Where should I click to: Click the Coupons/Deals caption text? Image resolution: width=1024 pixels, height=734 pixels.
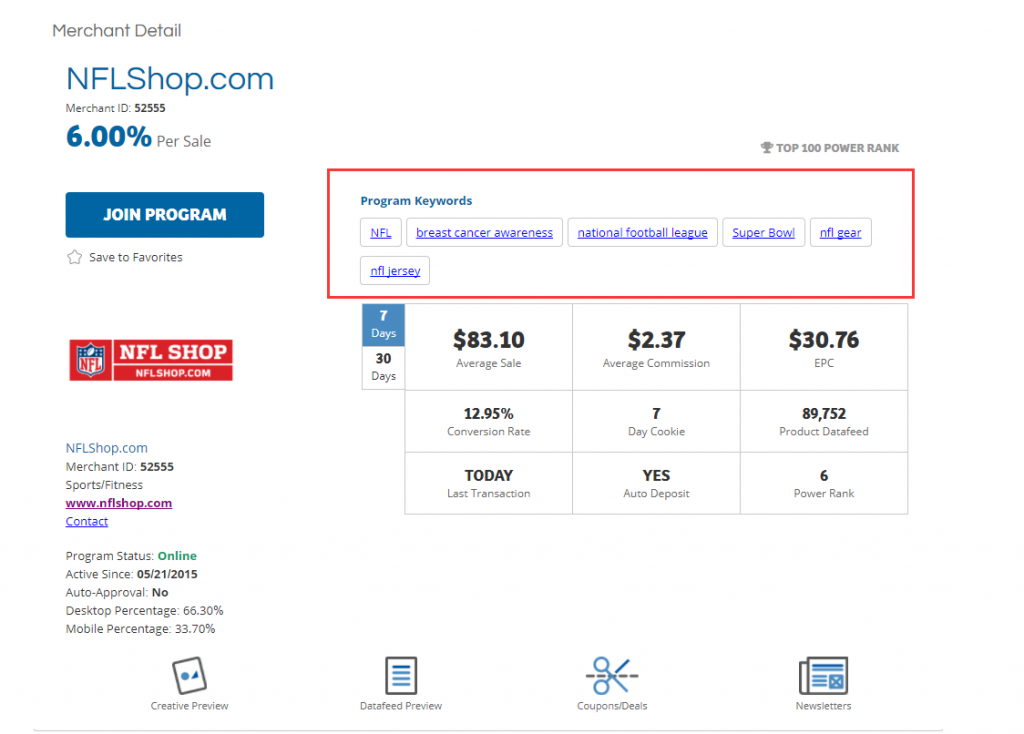pyautogui.click(x=612, y=706)
